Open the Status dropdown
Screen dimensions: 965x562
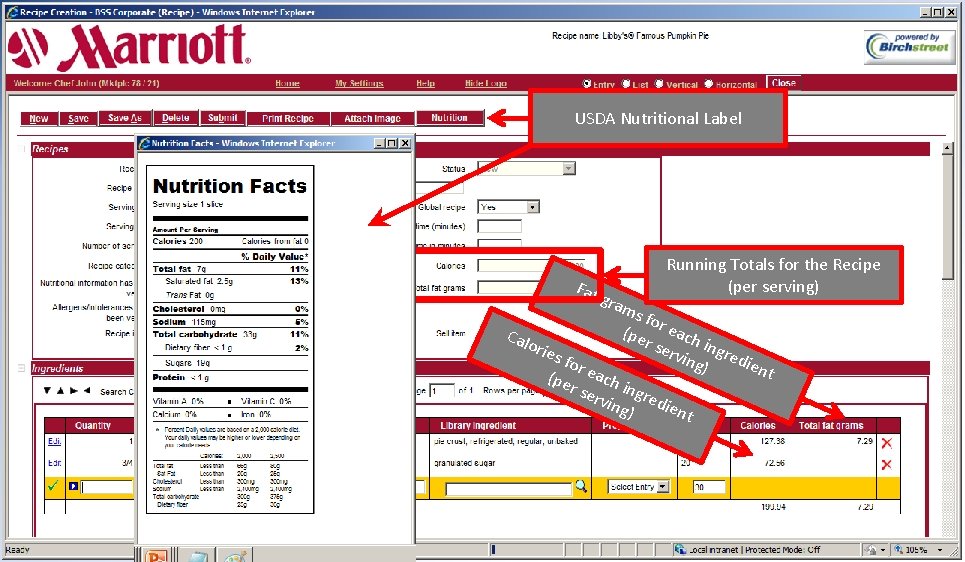coord(569,168)
